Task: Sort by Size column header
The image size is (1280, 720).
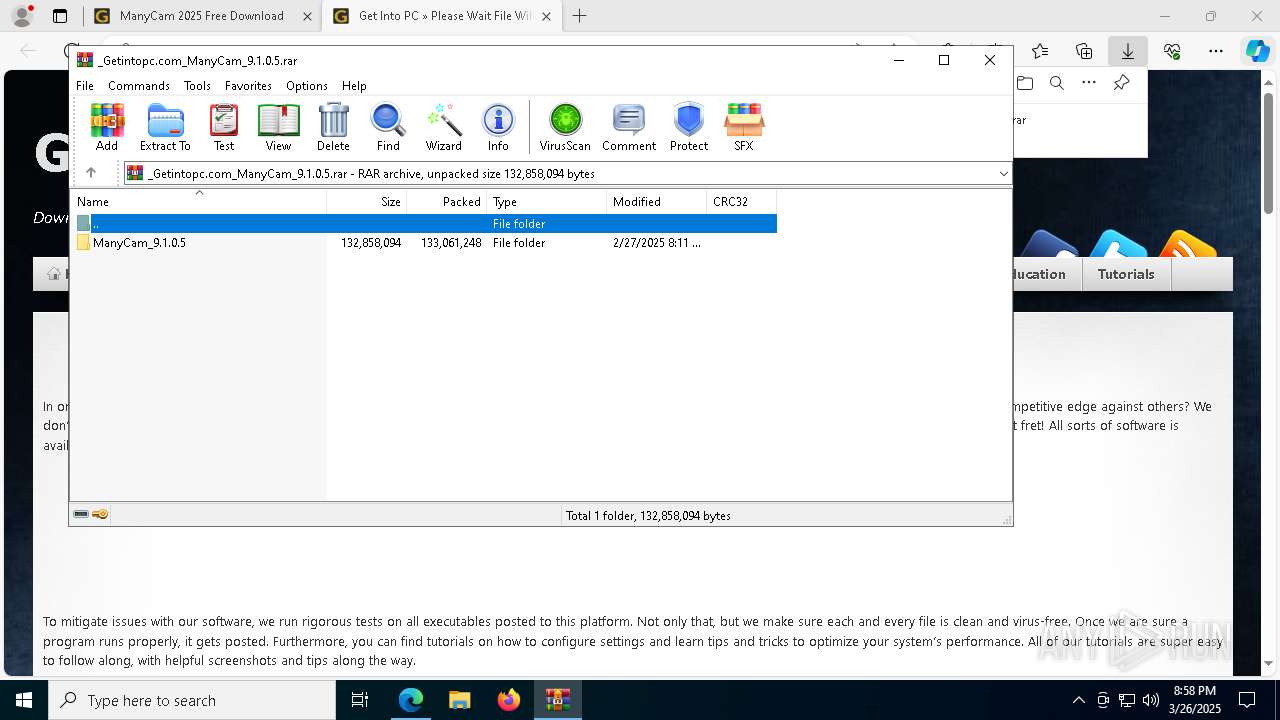Action: [x=367, y=201]
